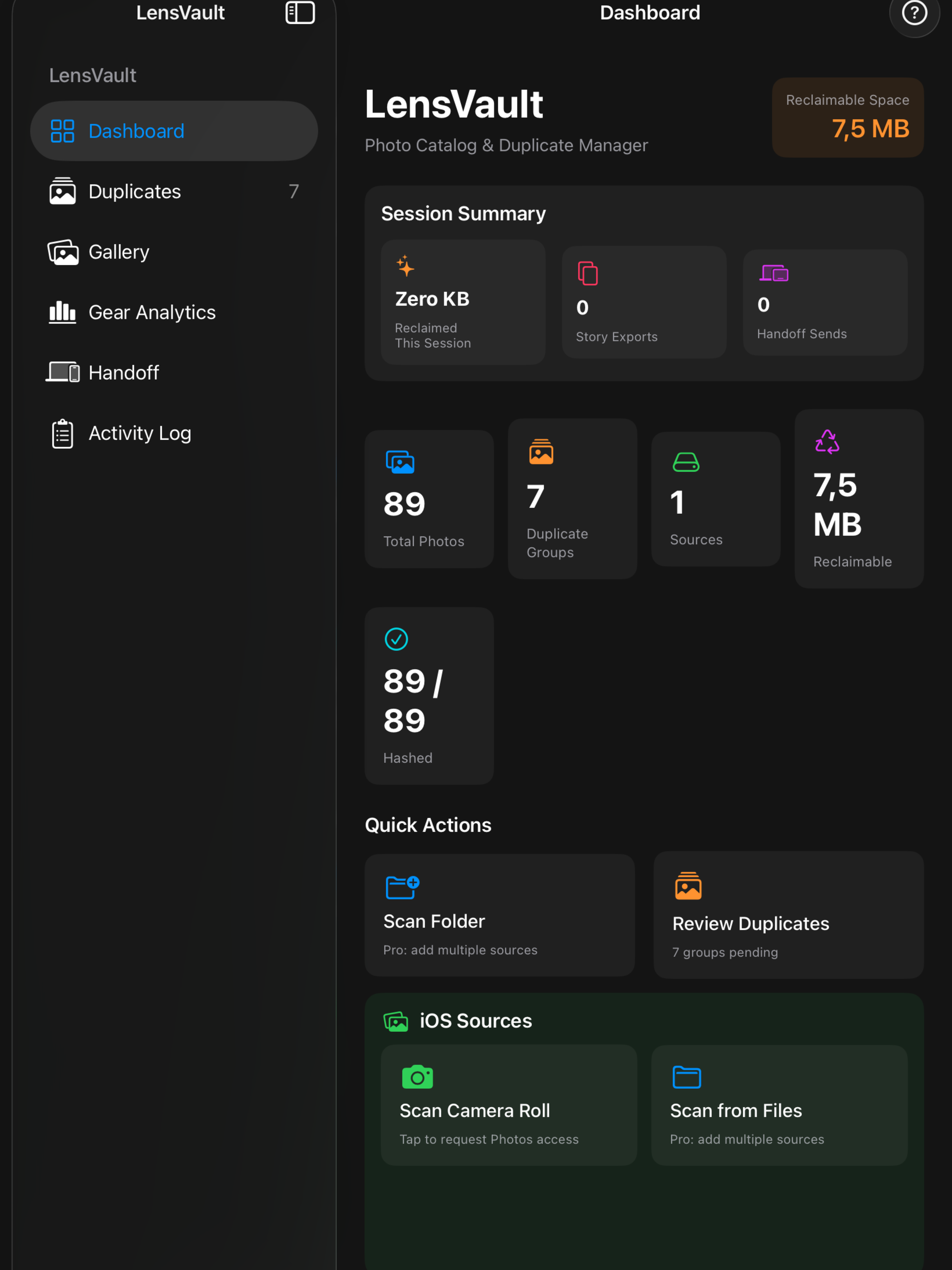
Task: Tap Scan from Files button
Action: pos(779,1105)
